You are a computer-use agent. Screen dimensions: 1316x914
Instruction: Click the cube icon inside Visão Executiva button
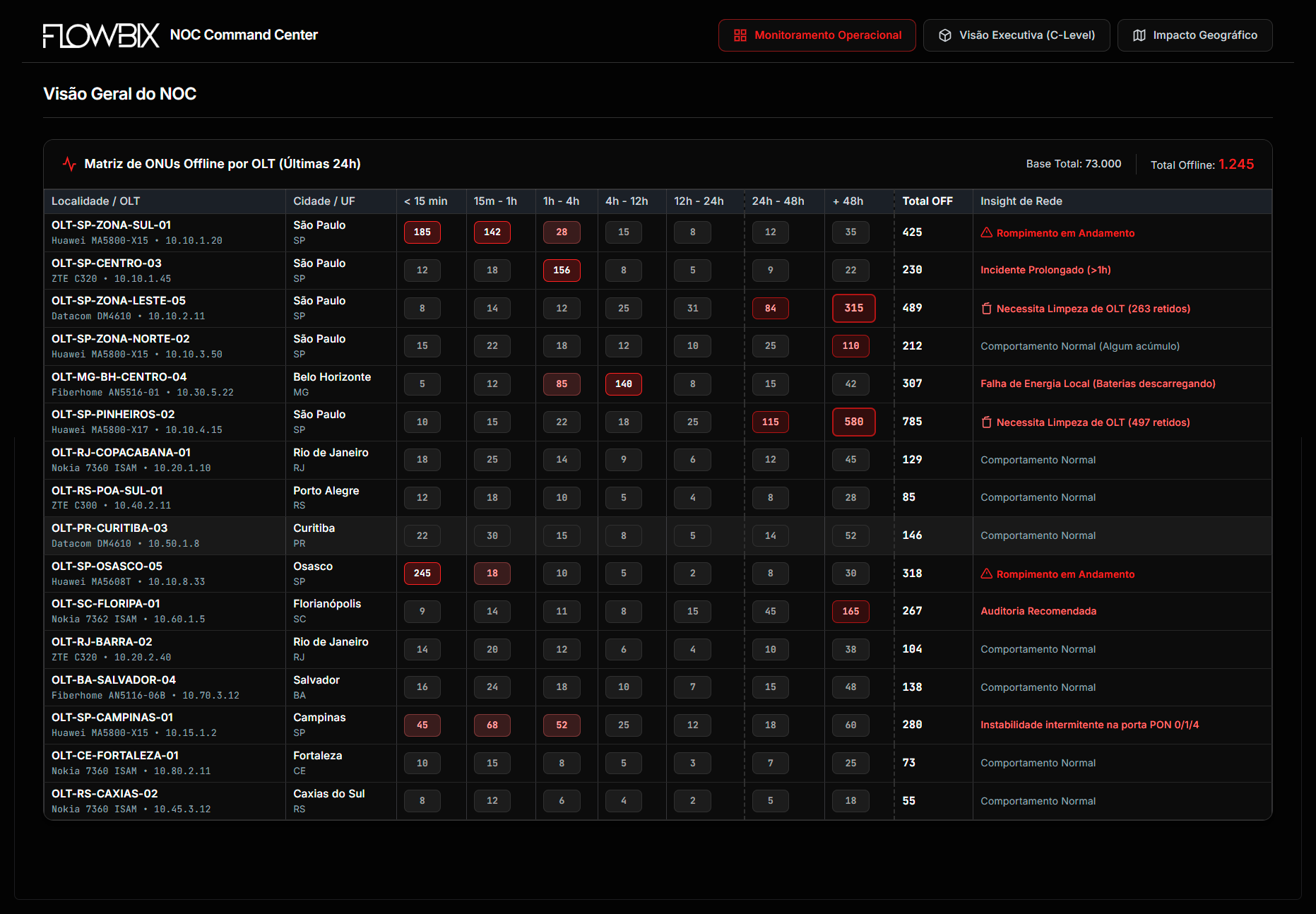[x=945, y=35]
